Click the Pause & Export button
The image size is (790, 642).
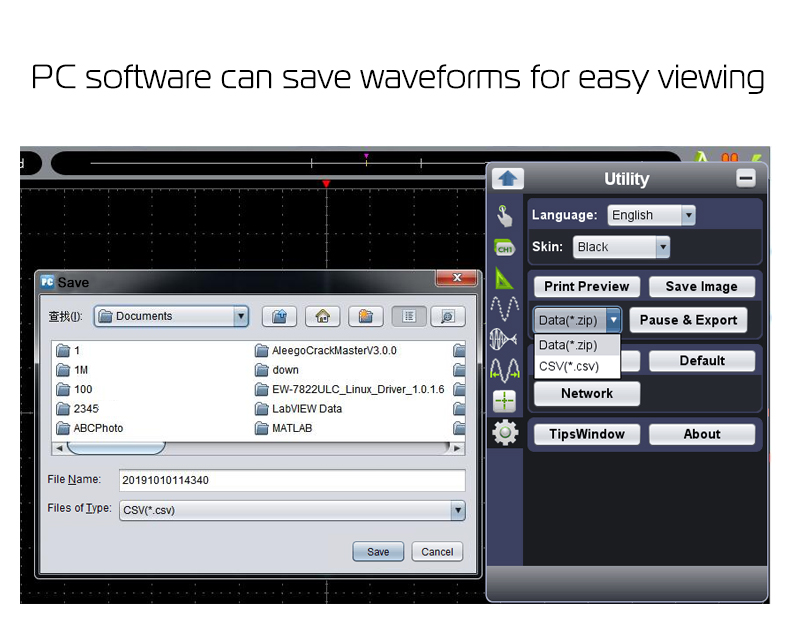coord(688,320)
